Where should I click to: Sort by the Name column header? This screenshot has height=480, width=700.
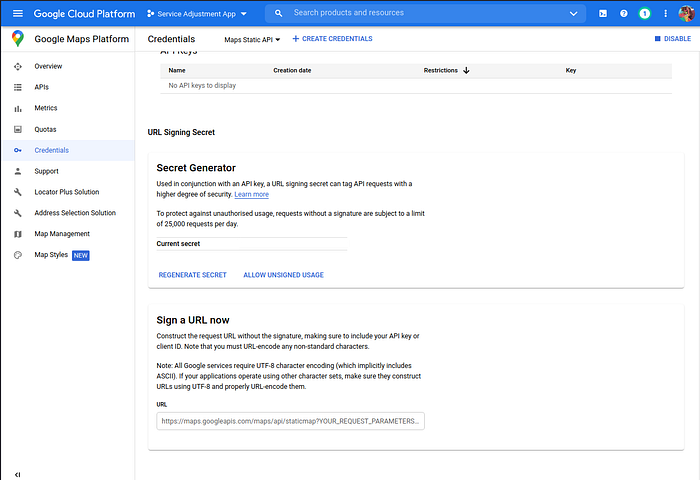(177, 71)
